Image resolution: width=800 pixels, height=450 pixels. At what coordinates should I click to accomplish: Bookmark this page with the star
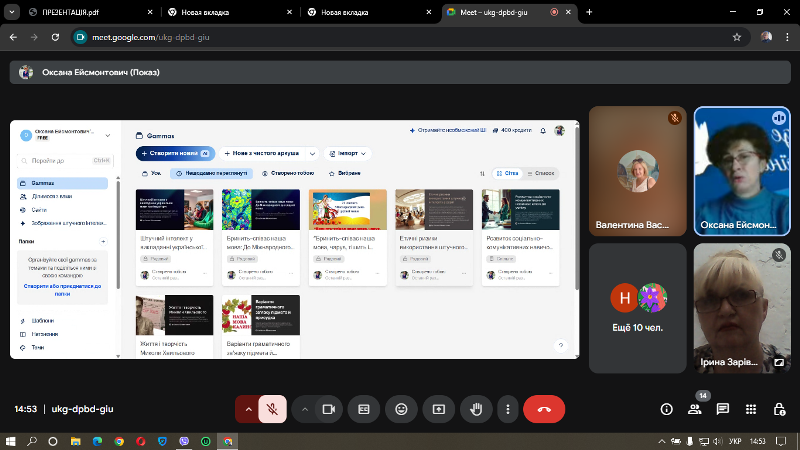(737, 37)
